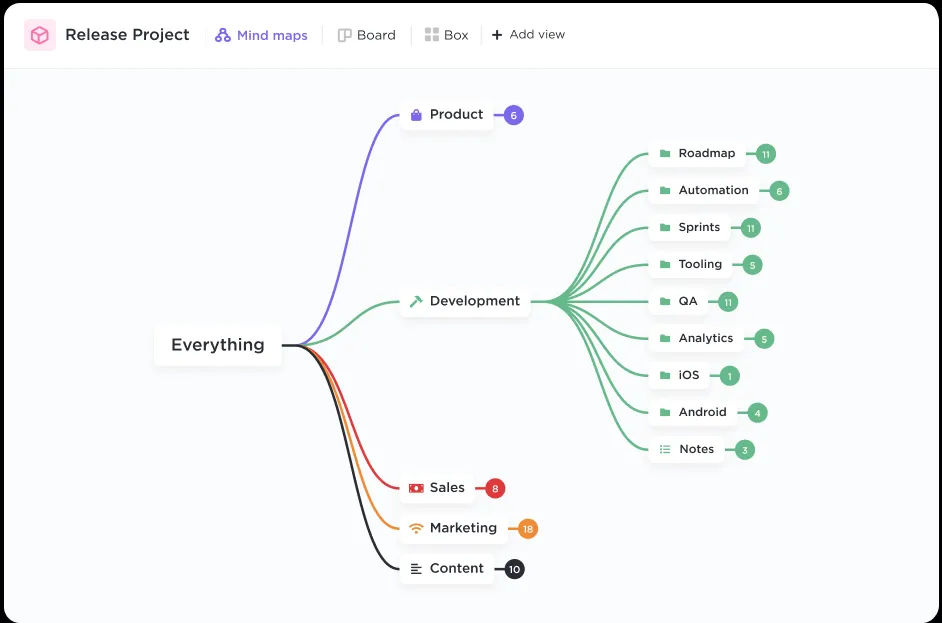Open the Mind maps view link

[x=261, y=34]
